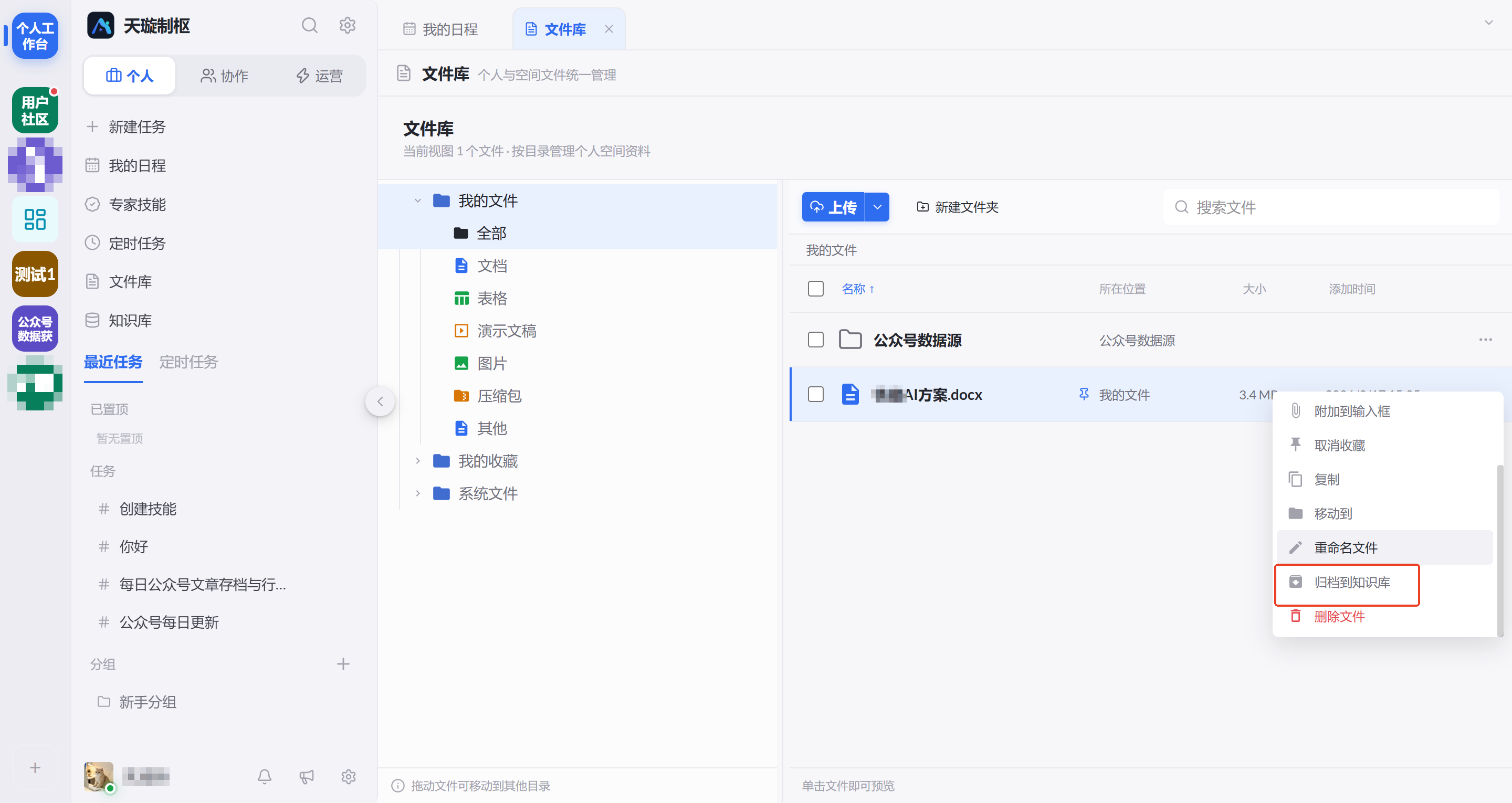
Task: Click the user avatar picture
Action: pos(98,776)
